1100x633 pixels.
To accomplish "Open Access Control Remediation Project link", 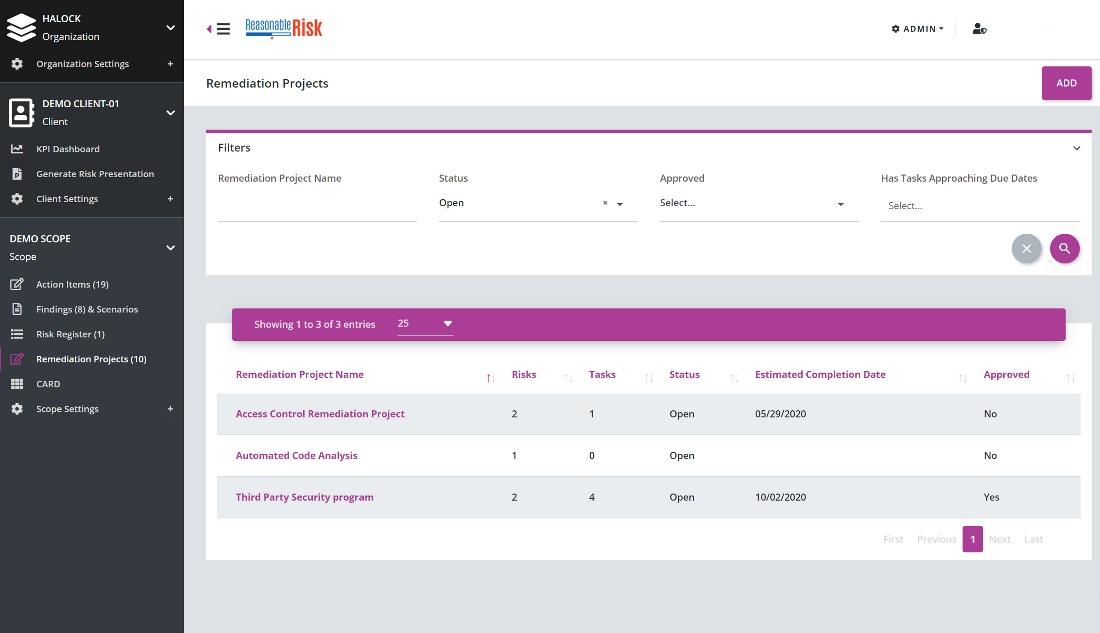I will click(320, 414).
